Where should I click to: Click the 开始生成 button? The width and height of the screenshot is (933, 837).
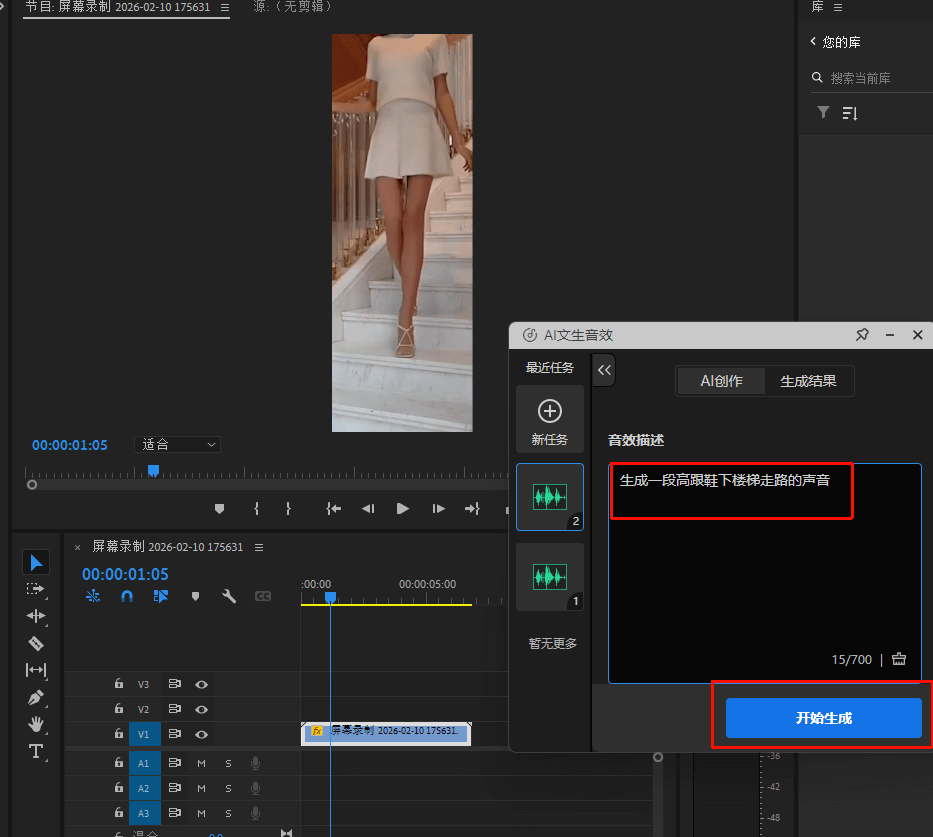[x=823, y=718]
